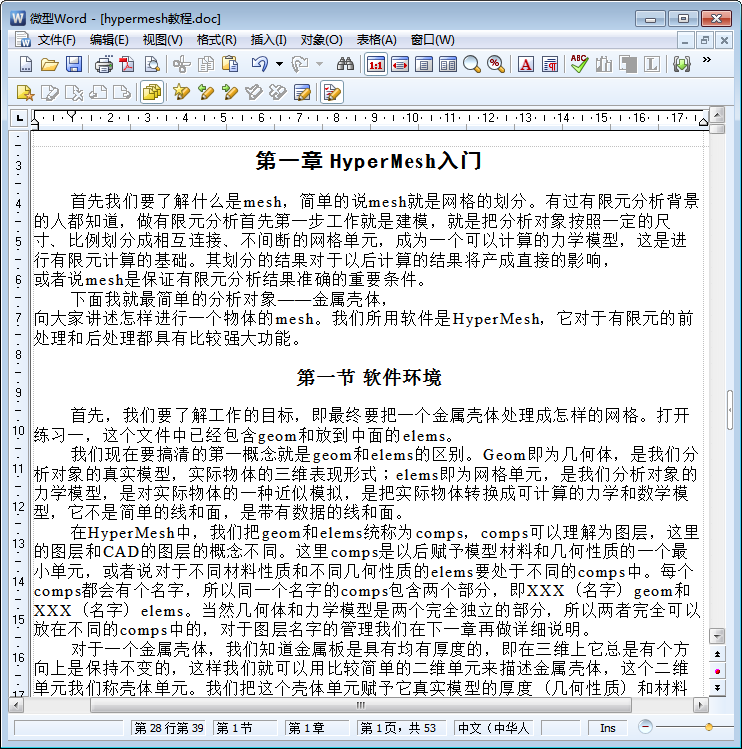
Task: Expand the undo history dropdown arrow
Action: [x=279, y=64]
